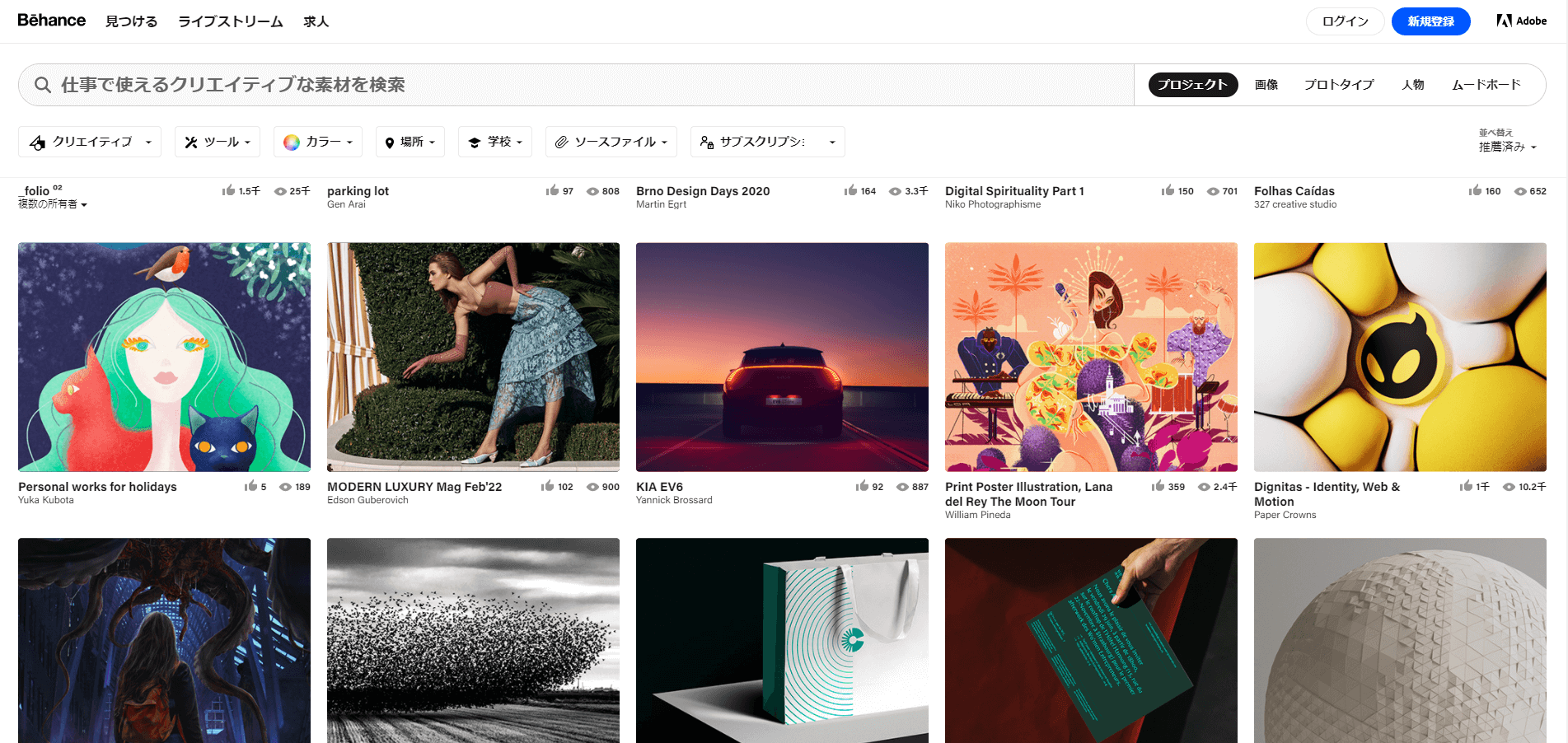
Task: Open the Dignitas yellow logo project thumbnail
Action: pos(1399,357)
